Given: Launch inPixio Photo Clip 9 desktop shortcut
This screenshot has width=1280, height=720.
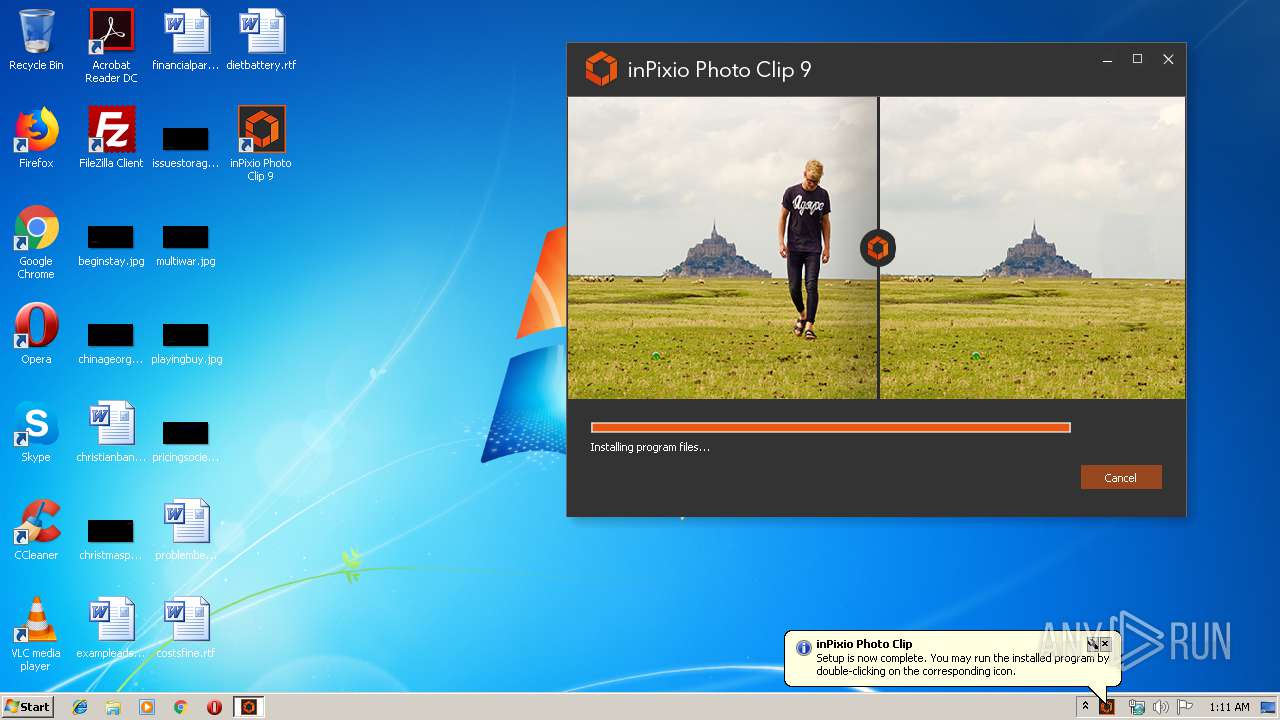Looking at the screenshot, I should point(261,143).
